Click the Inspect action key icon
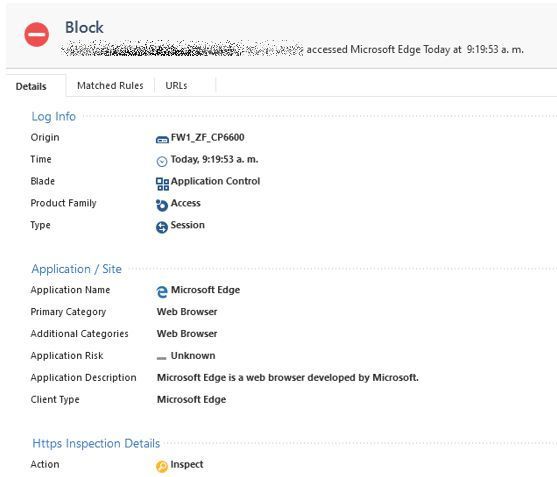Viewport: 557px width, 477px height. point(162,466)
